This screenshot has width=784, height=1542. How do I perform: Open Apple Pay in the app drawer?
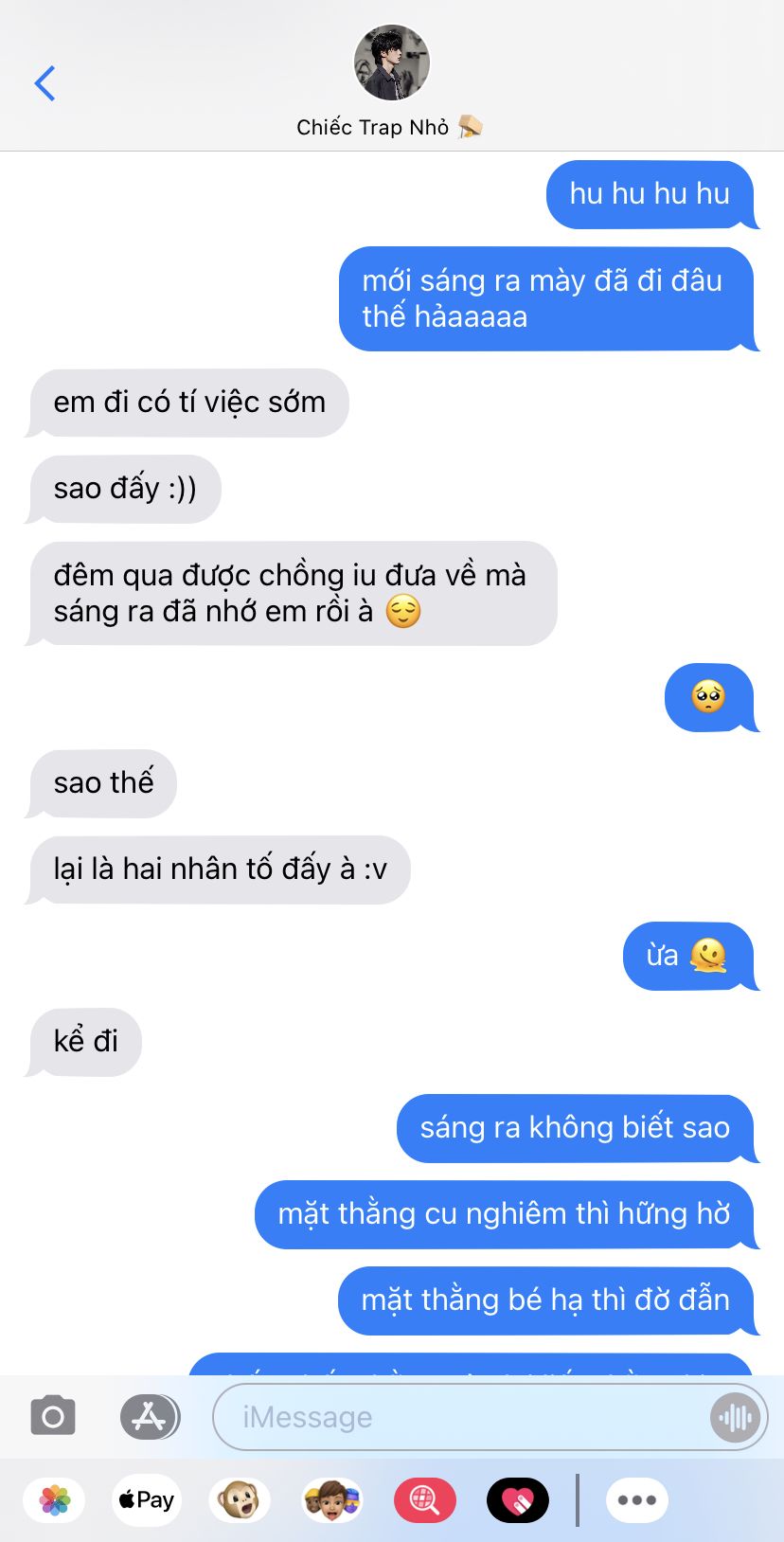(x=146, y=1500)
